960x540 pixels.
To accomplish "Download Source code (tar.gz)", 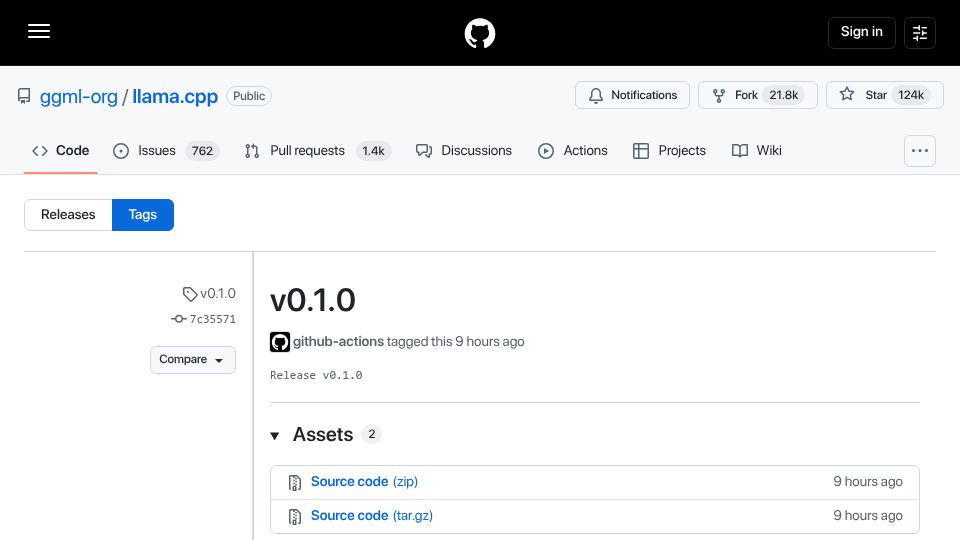I will [x=372, y=516].
